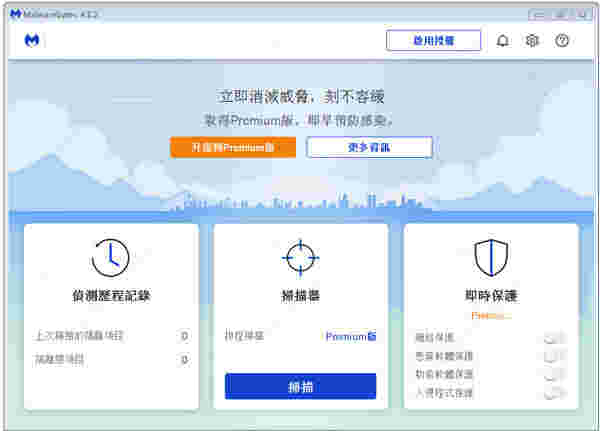
Task: Click the Malwarebytes blue M logo in header
Action: 32,40
